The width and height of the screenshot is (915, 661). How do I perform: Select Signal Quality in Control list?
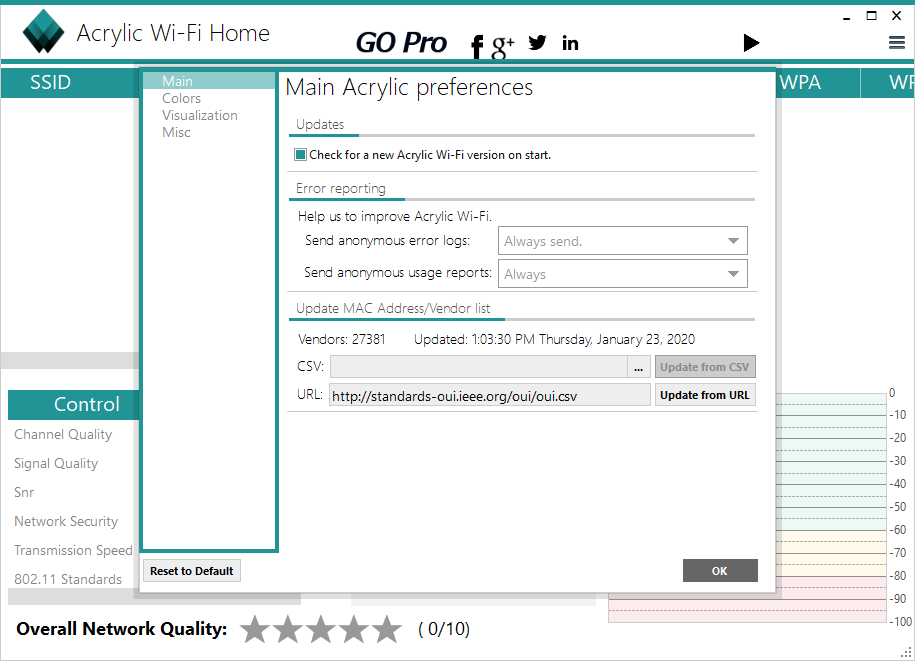click(x=56, y=463)
